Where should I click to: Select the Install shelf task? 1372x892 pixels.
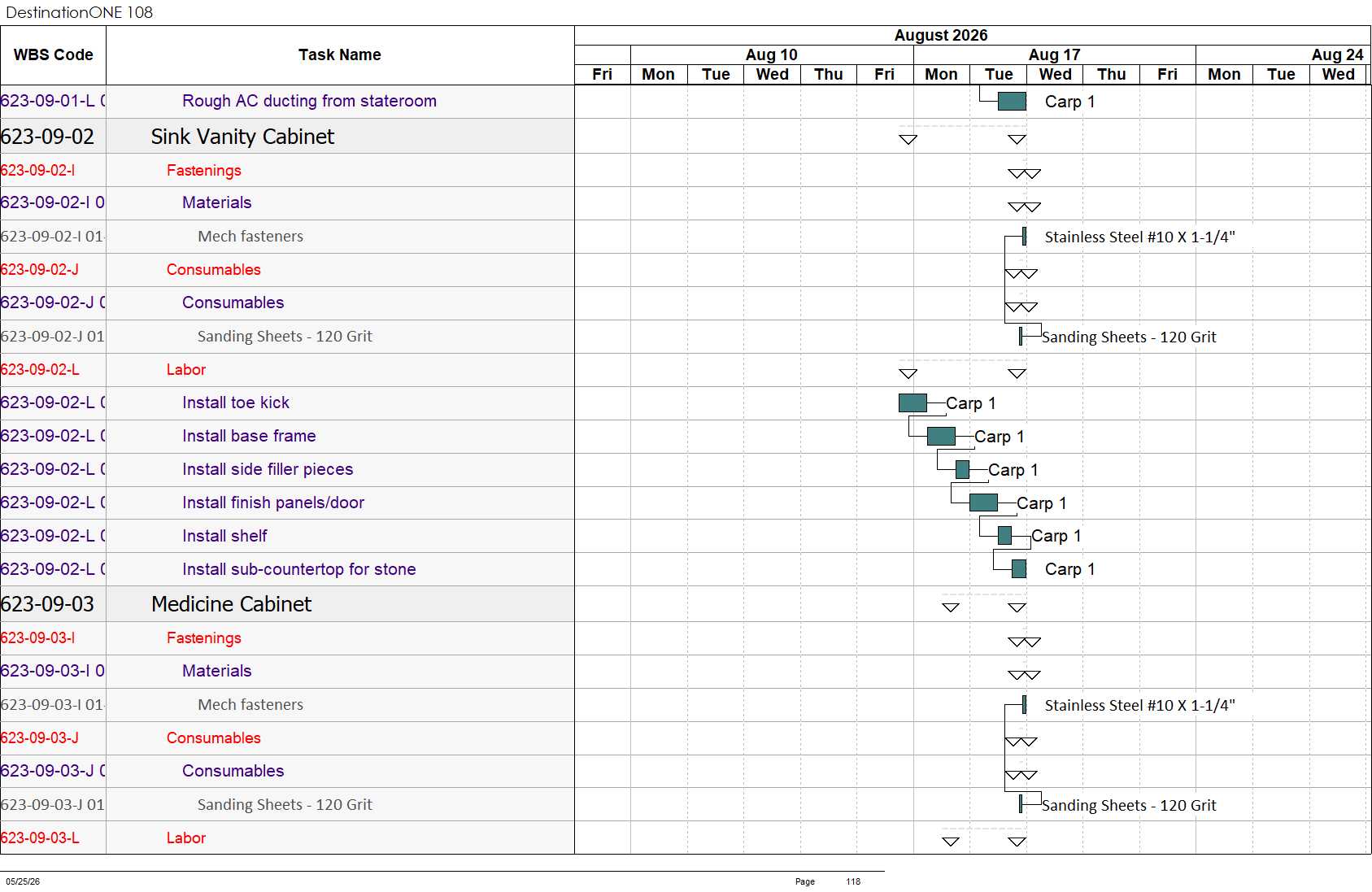point(224,536)
